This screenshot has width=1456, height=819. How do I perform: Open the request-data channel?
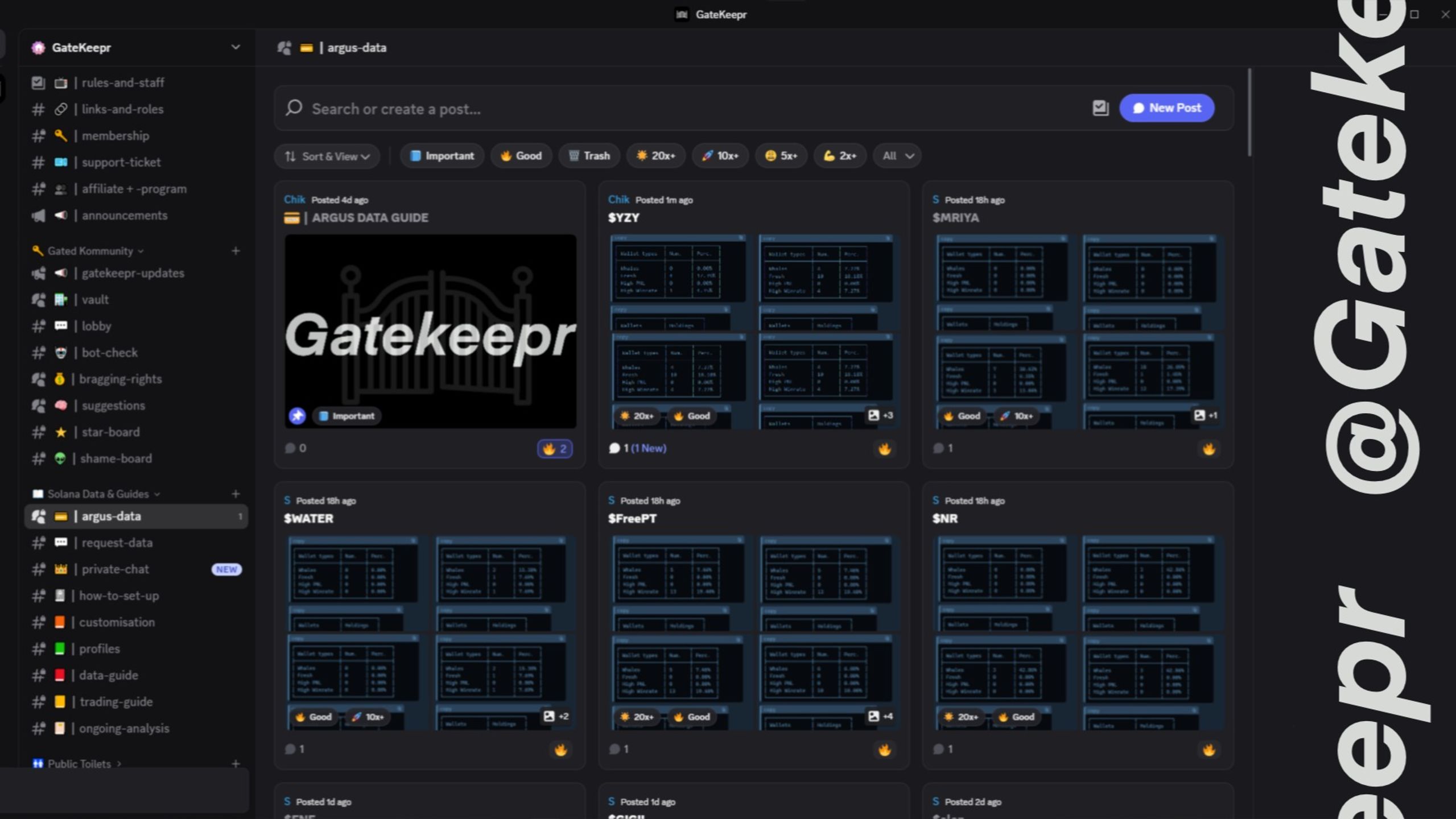[135, 543]
